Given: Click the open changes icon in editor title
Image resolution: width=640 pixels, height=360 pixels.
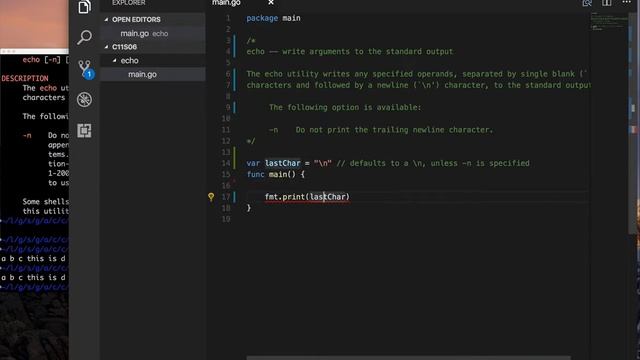Looking at the screenshot, I should (x=587, y=3).
